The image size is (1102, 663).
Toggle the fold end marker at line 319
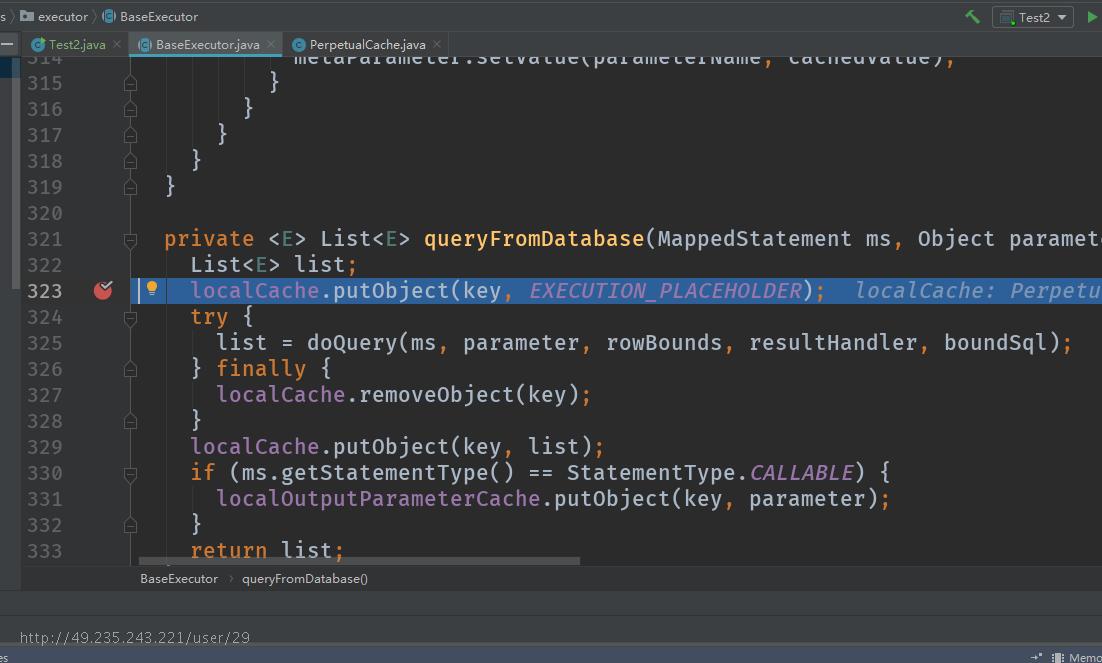coord(130,188)
